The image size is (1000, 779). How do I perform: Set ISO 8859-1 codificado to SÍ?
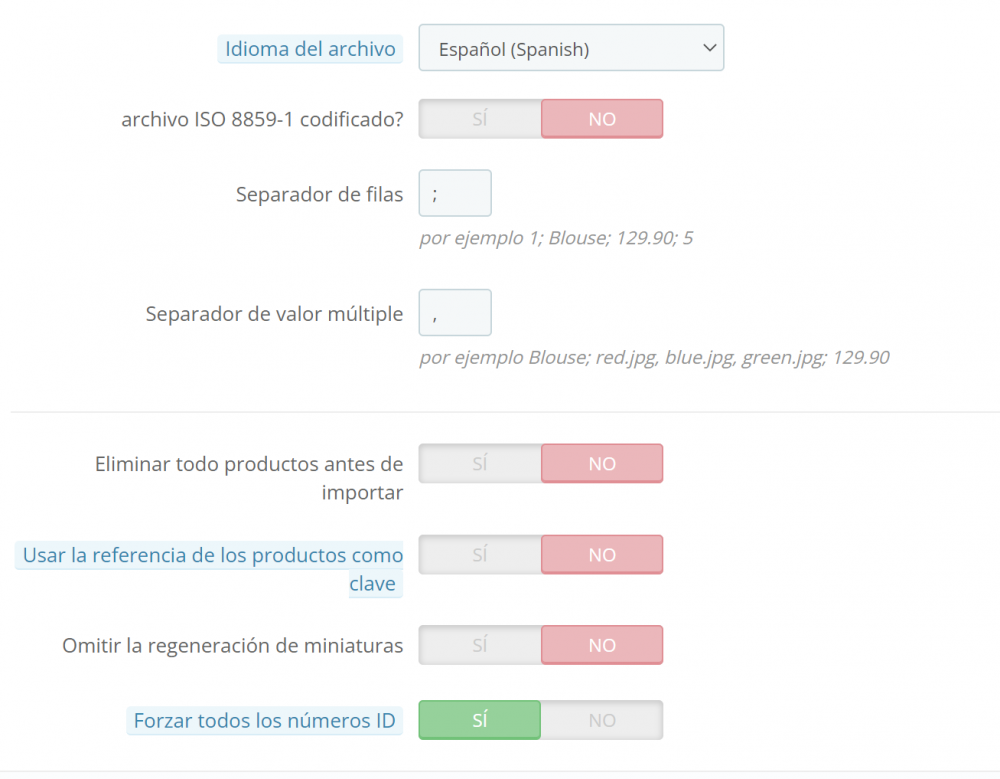click(480, 119)
